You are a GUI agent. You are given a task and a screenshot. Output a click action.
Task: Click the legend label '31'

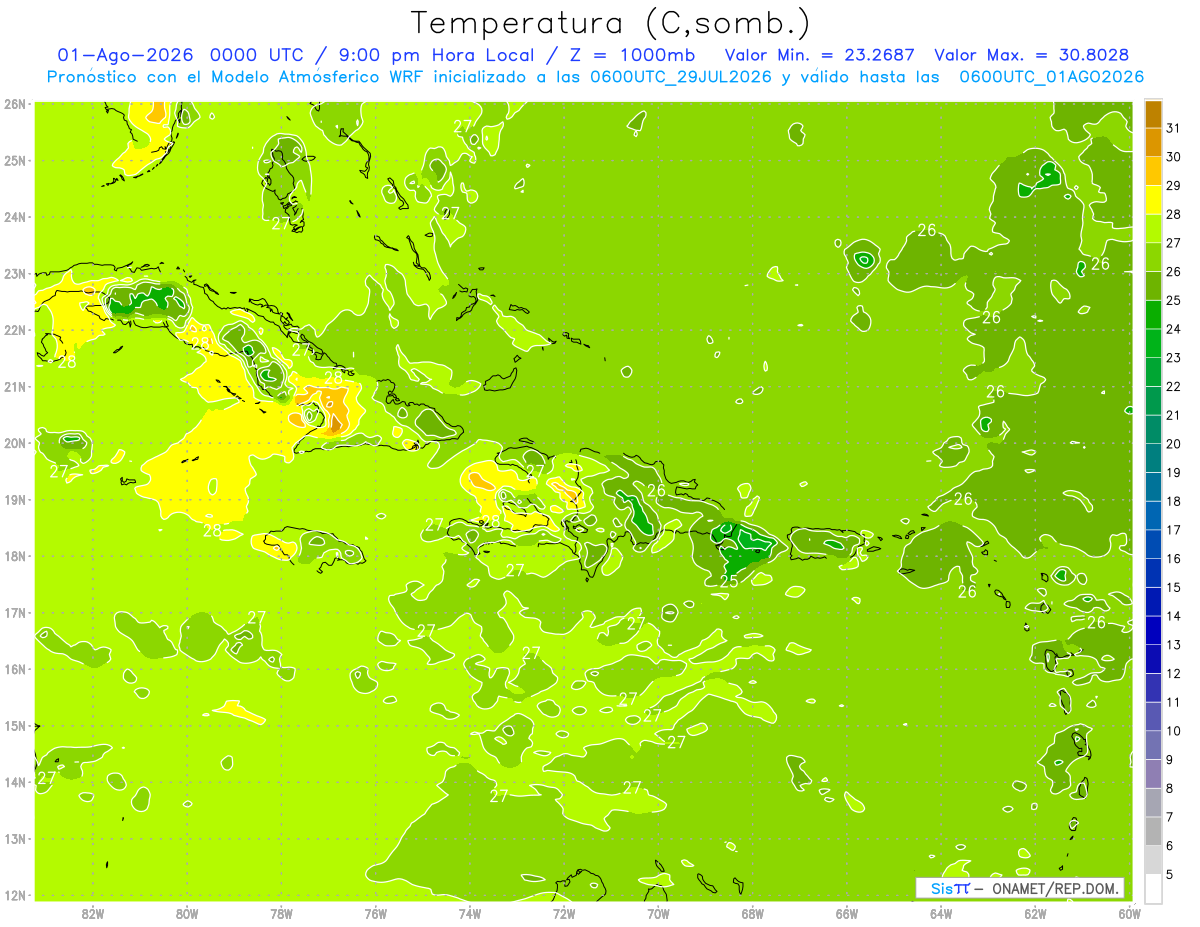(x=1173, y=128)
